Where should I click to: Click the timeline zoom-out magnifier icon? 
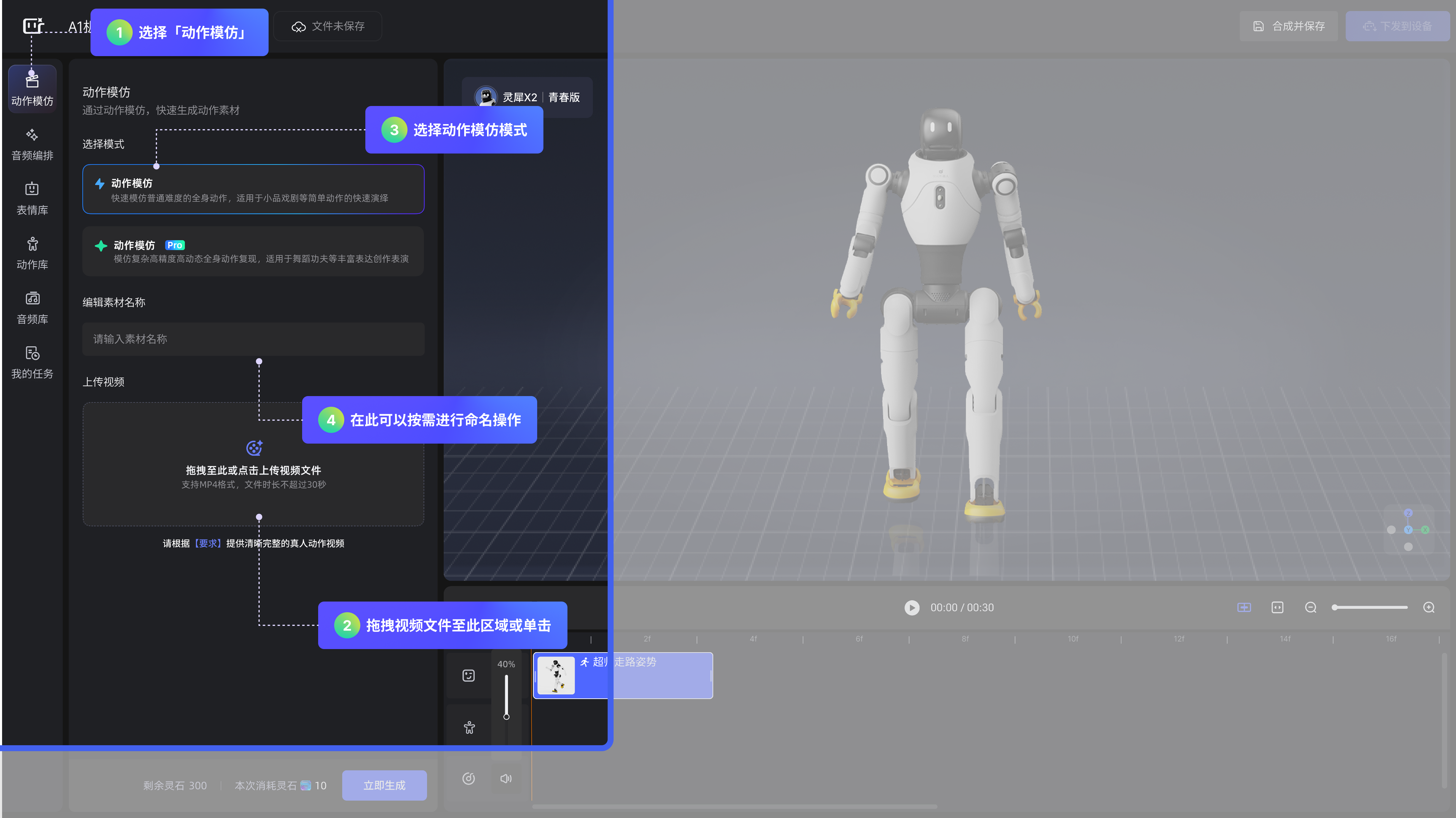1311,608
